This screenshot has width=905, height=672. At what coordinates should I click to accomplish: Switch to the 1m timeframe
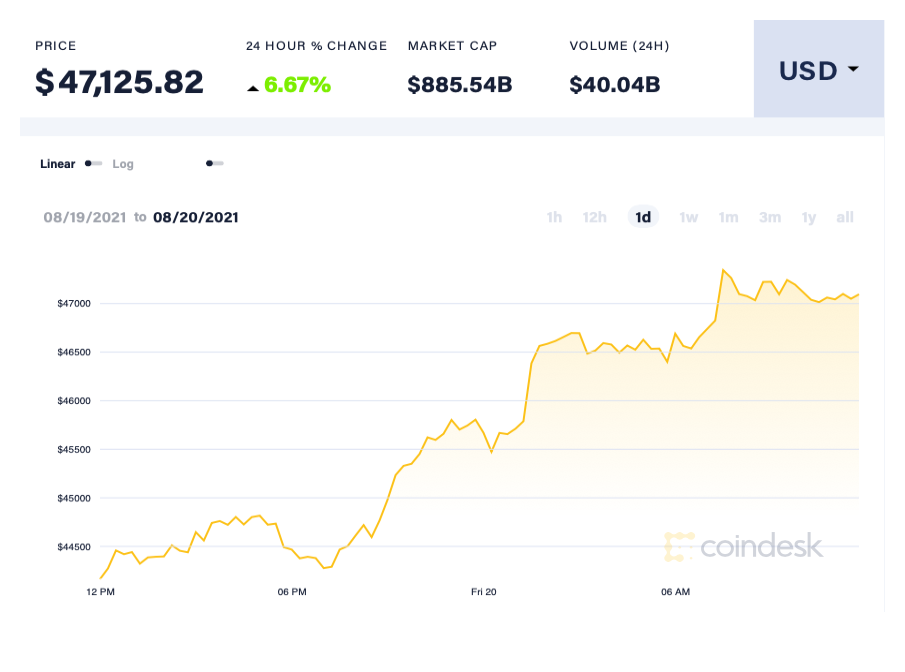pos(728,217)
